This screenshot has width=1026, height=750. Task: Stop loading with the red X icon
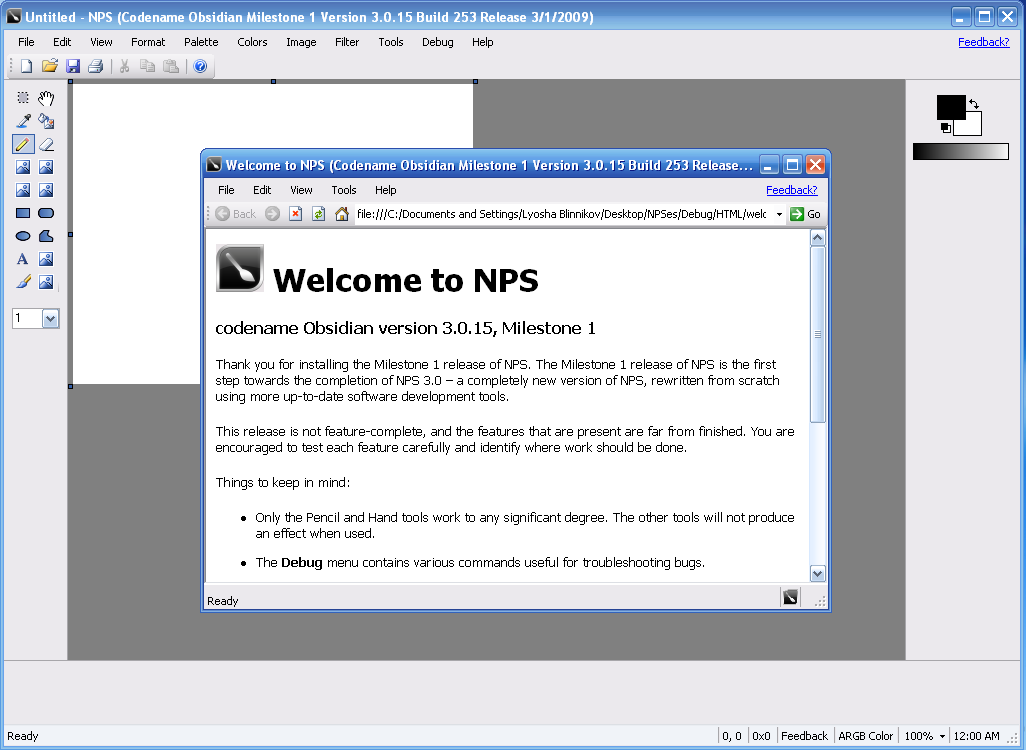[295, 214]
